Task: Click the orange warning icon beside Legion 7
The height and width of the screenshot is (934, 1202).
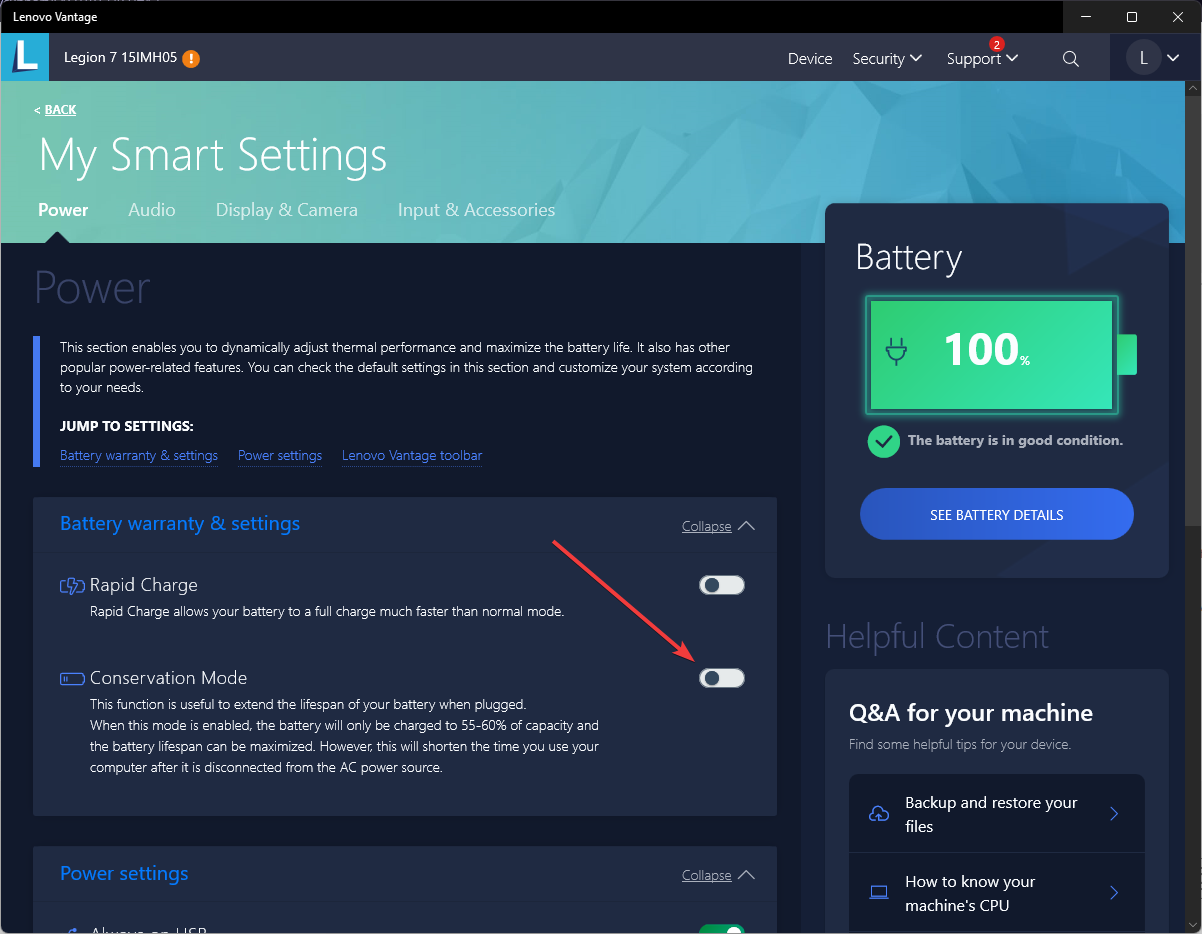Action: [x=191, y=58]
